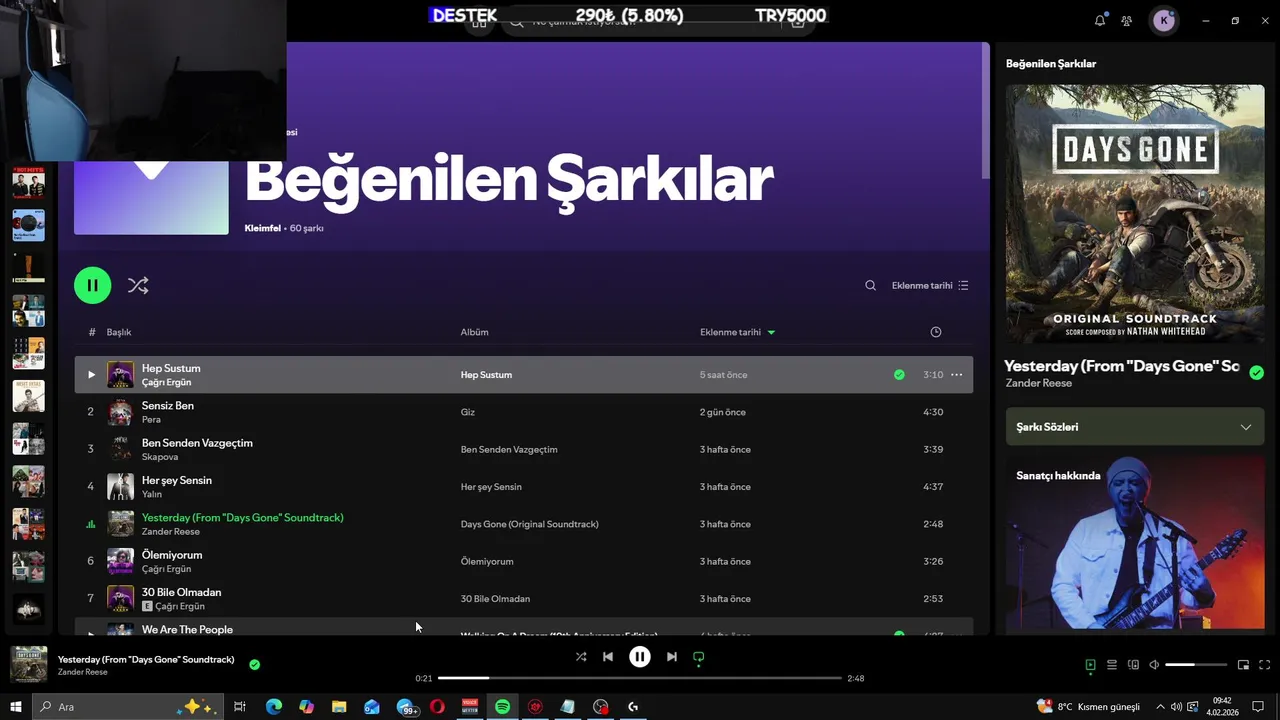This screenshot has height=720, width=1280.
Task: Open the mini player icon
Action: pyautogui.click(x=1243, y=665)
